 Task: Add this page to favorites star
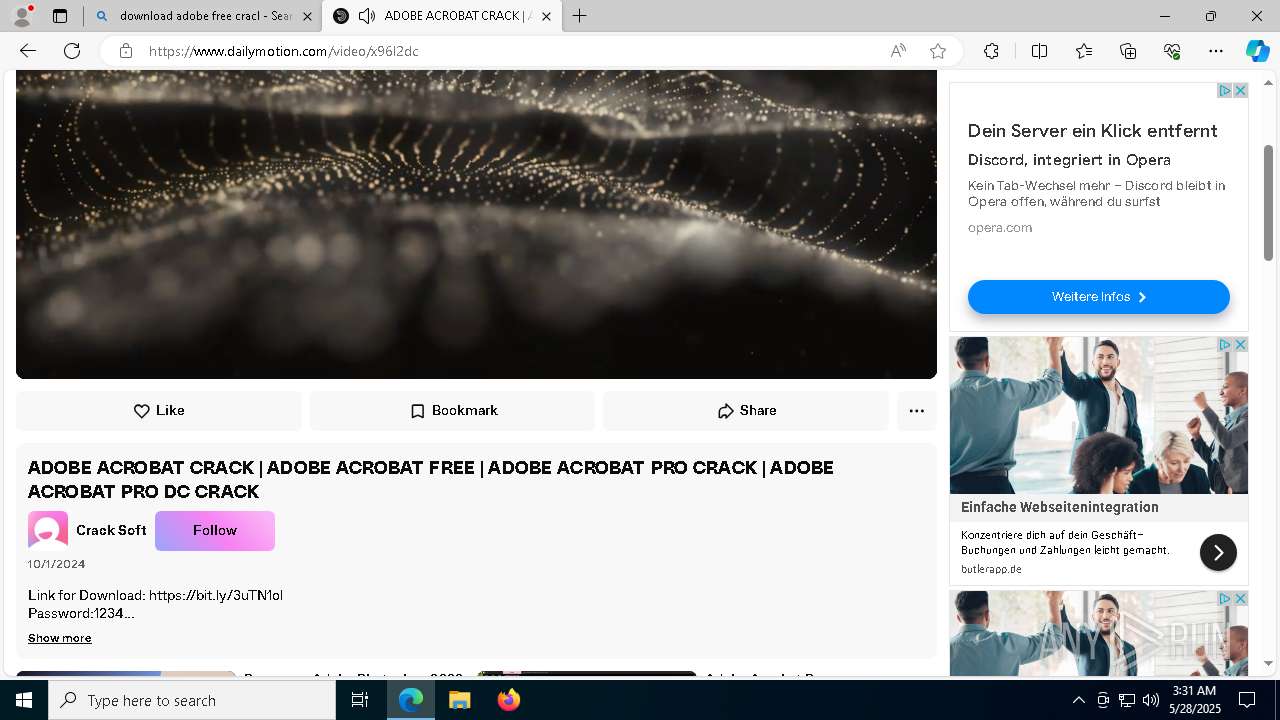[938, 51]
